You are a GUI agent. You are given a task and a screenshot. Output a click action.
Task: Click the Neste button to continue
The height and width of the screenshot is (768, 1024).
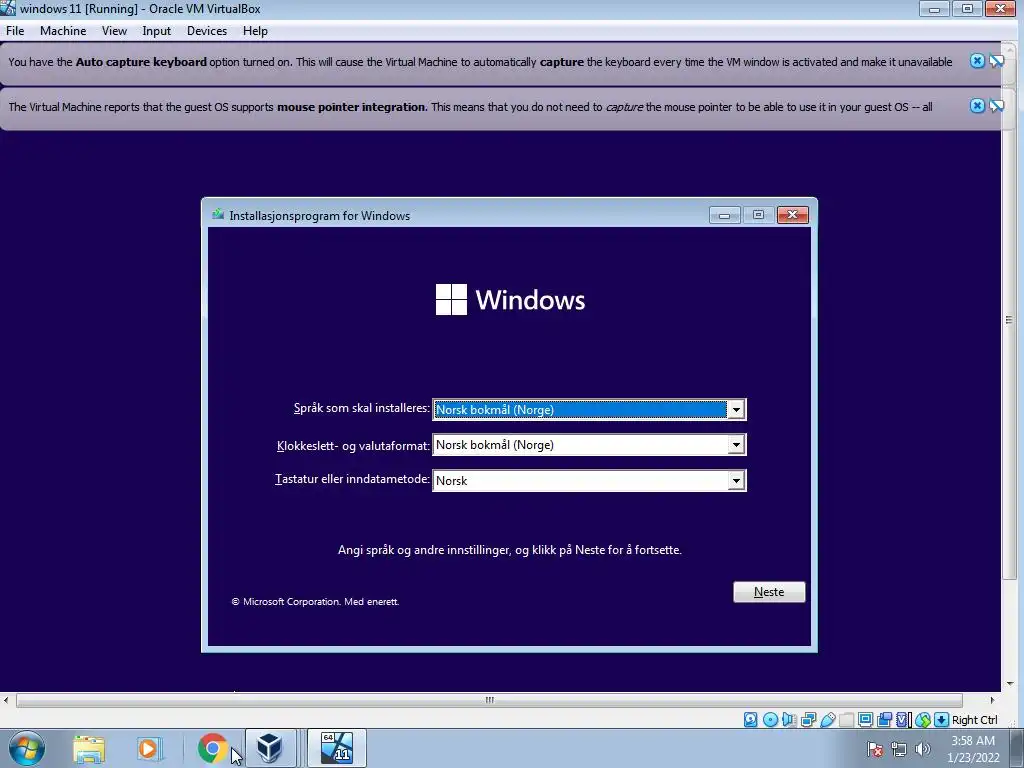(769, 592)
